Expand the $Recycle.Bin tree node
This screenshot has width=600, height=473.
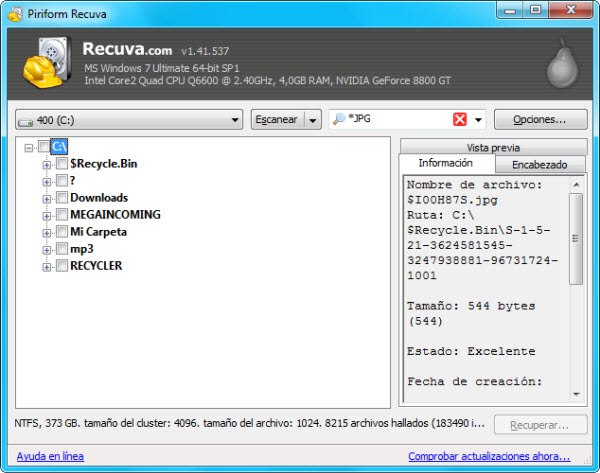[x=47, y=165]
